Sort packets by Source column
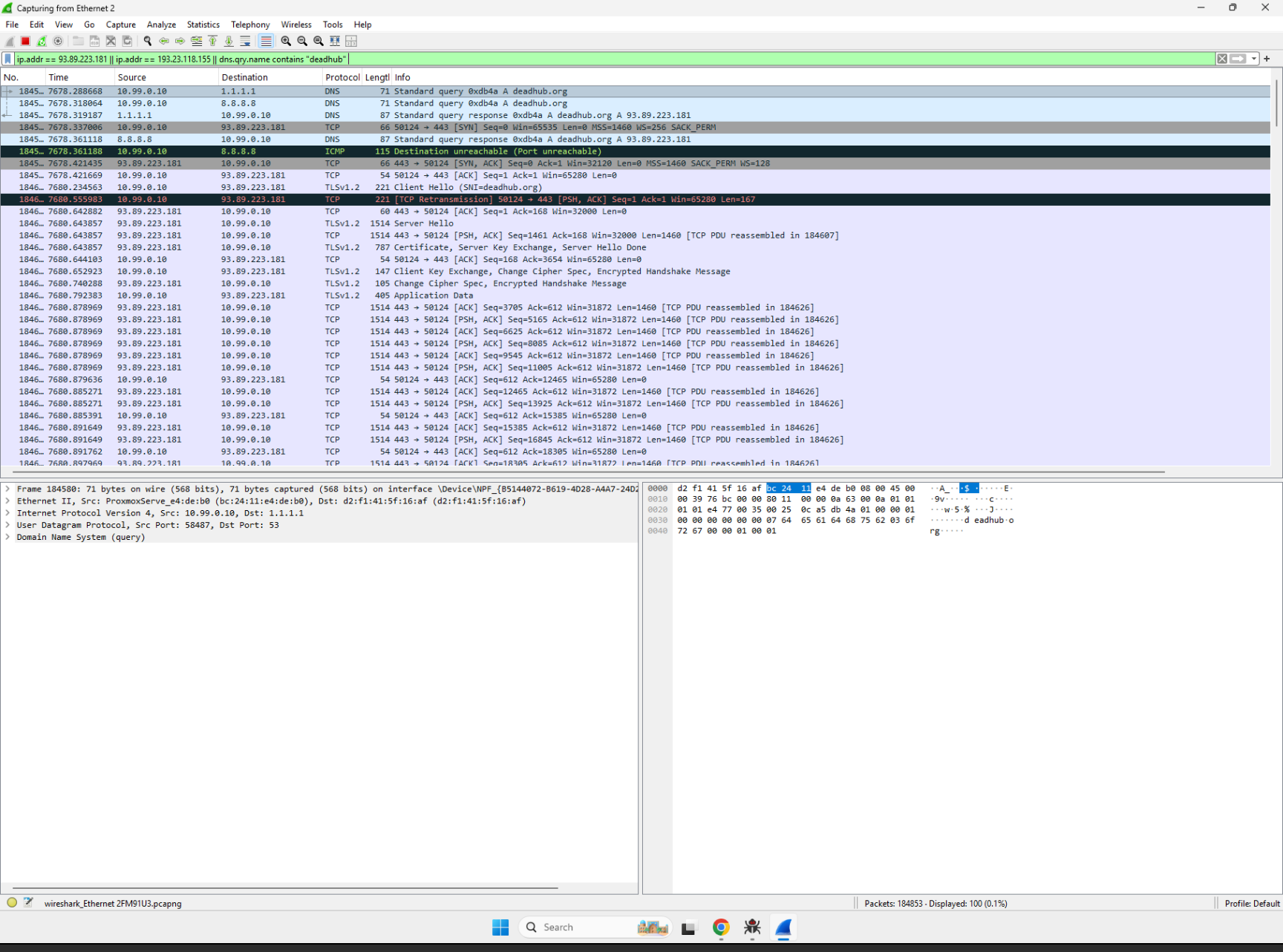The width and height of the screenshot is (1283, 952). point(166,77)
